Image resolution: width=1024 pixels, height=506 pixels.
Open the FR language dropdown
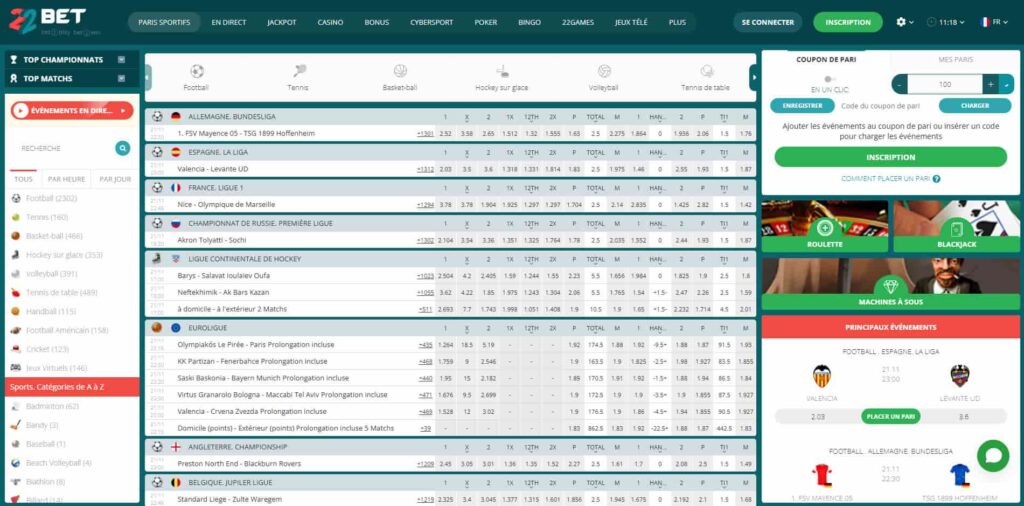point(994,22)
